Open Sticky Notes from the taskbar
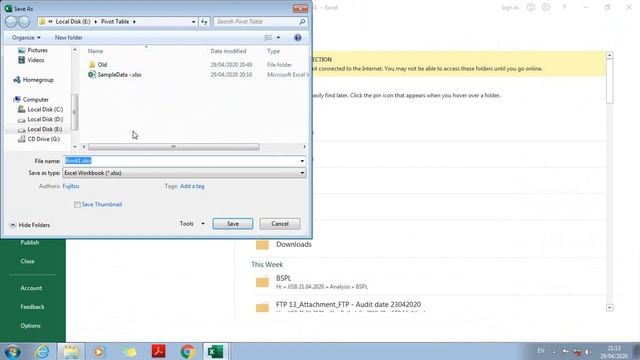Image resolution: width=640 pixels, height=360 pixels. coord(129,351)
